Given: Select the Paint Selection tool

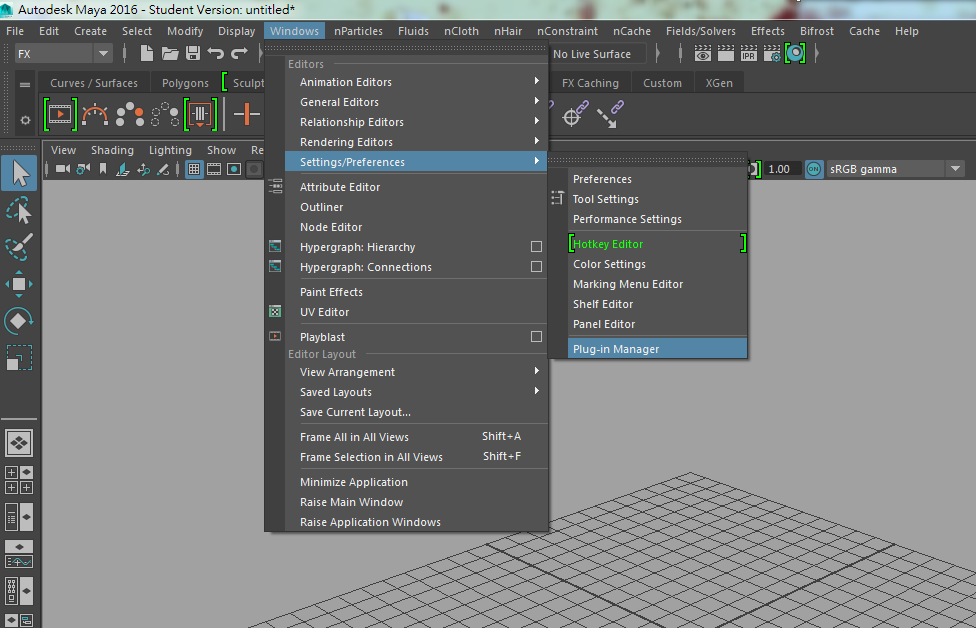Looking at the screenshot, I should (x=19, y=247).
